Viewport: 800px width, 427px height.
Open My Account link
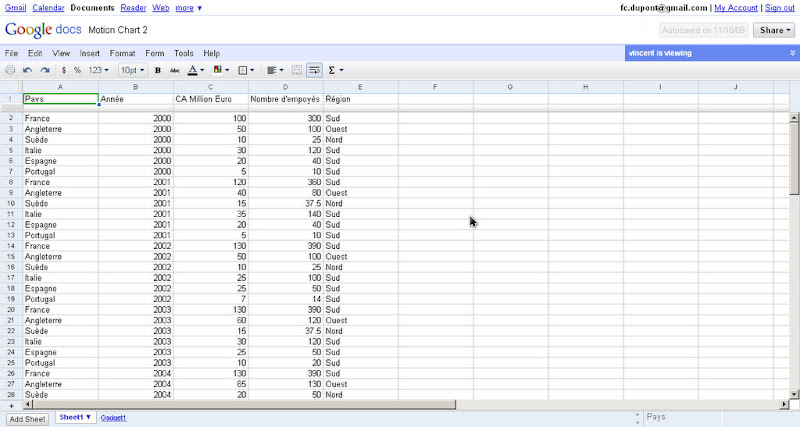point(736,8)
